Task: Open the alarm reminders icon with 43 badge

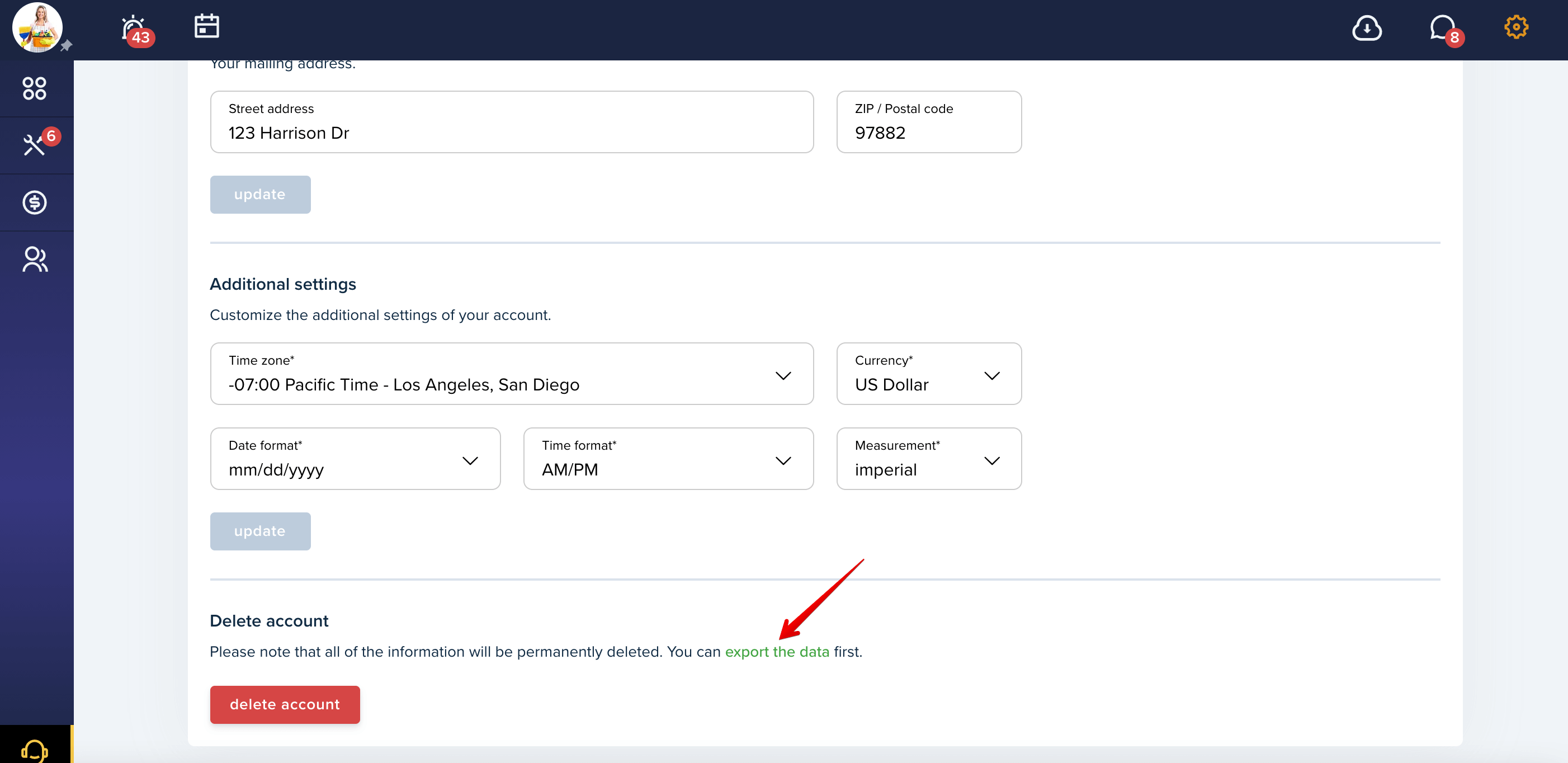Action: coord(137,30)
